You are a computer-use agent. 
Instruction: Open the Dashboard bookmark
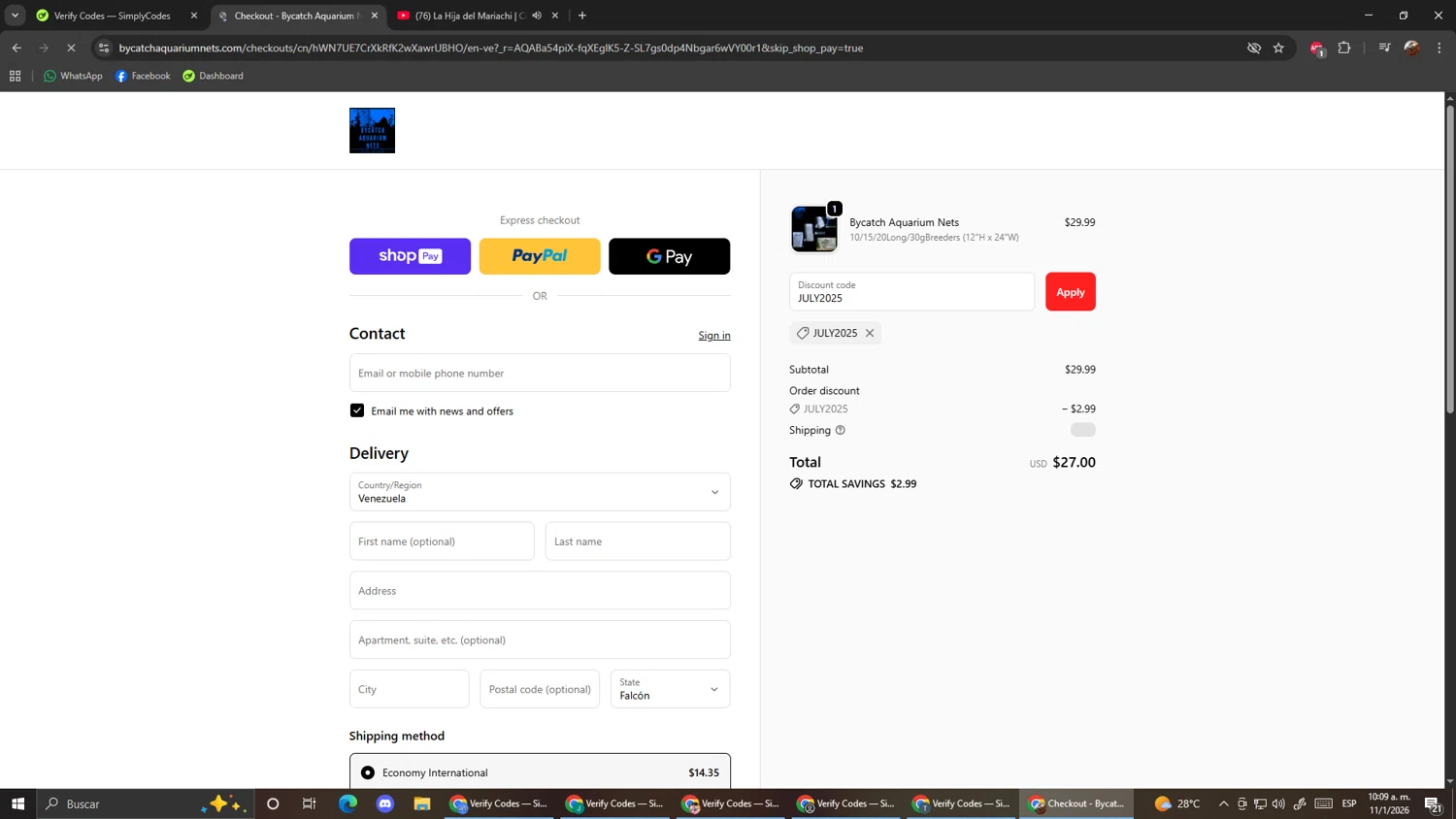[213, 76]
